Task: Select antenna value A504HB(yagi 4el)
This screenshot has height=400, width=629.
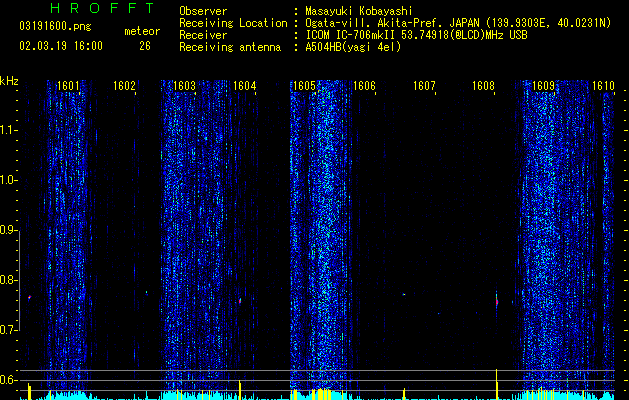Action: click(x=353, y=47)
